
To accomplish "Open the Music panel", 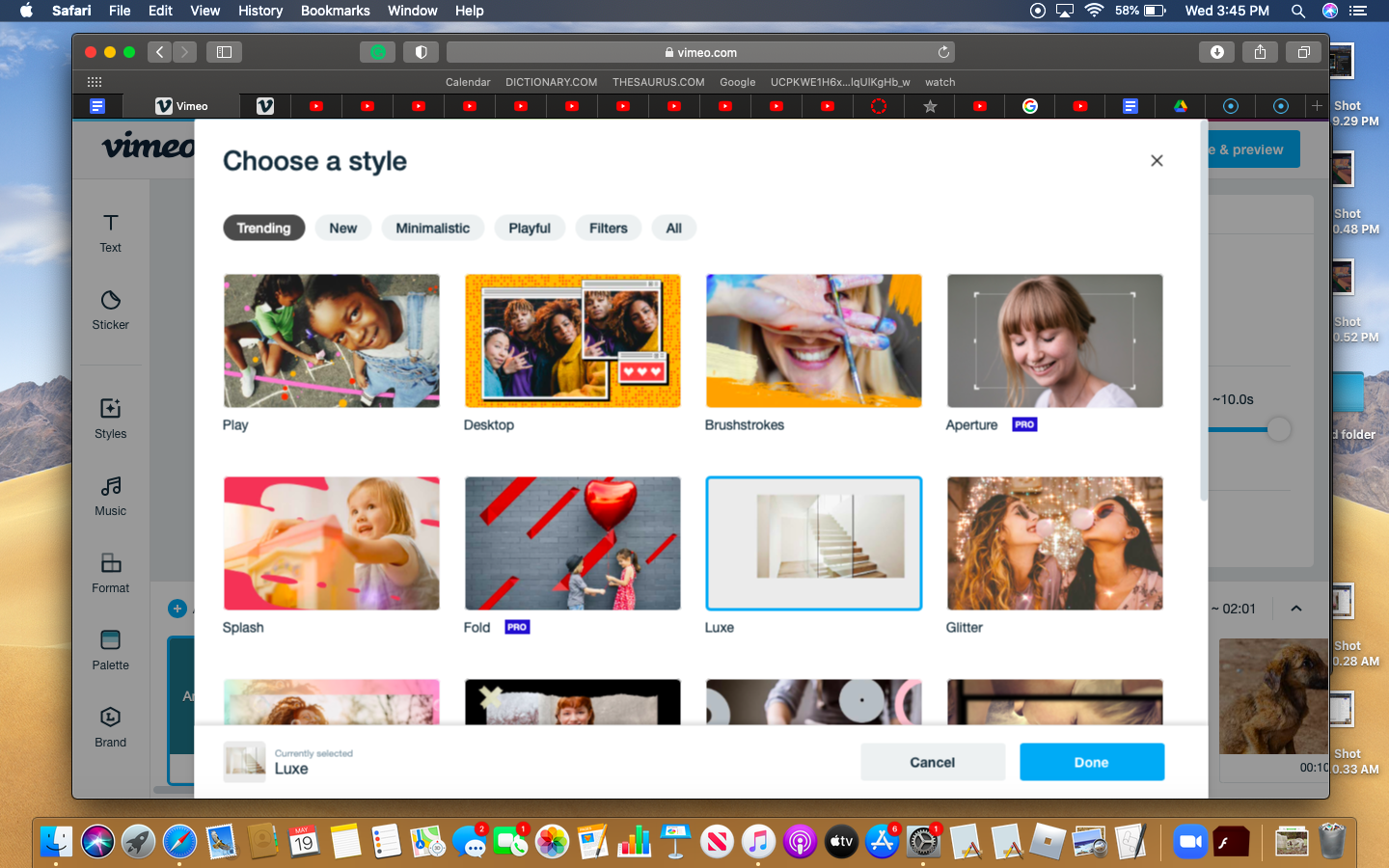I will (x=110, y=496).
